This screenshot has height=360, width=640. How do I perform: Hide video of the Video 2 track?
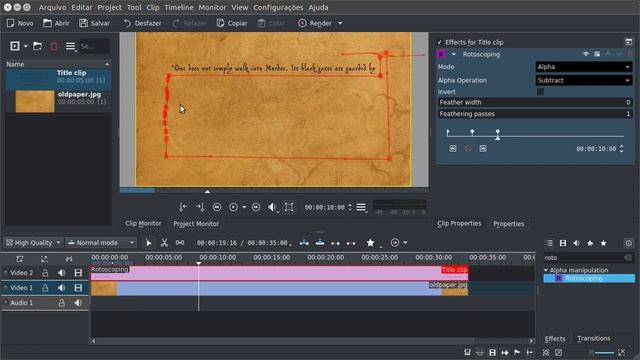[78, 273]
